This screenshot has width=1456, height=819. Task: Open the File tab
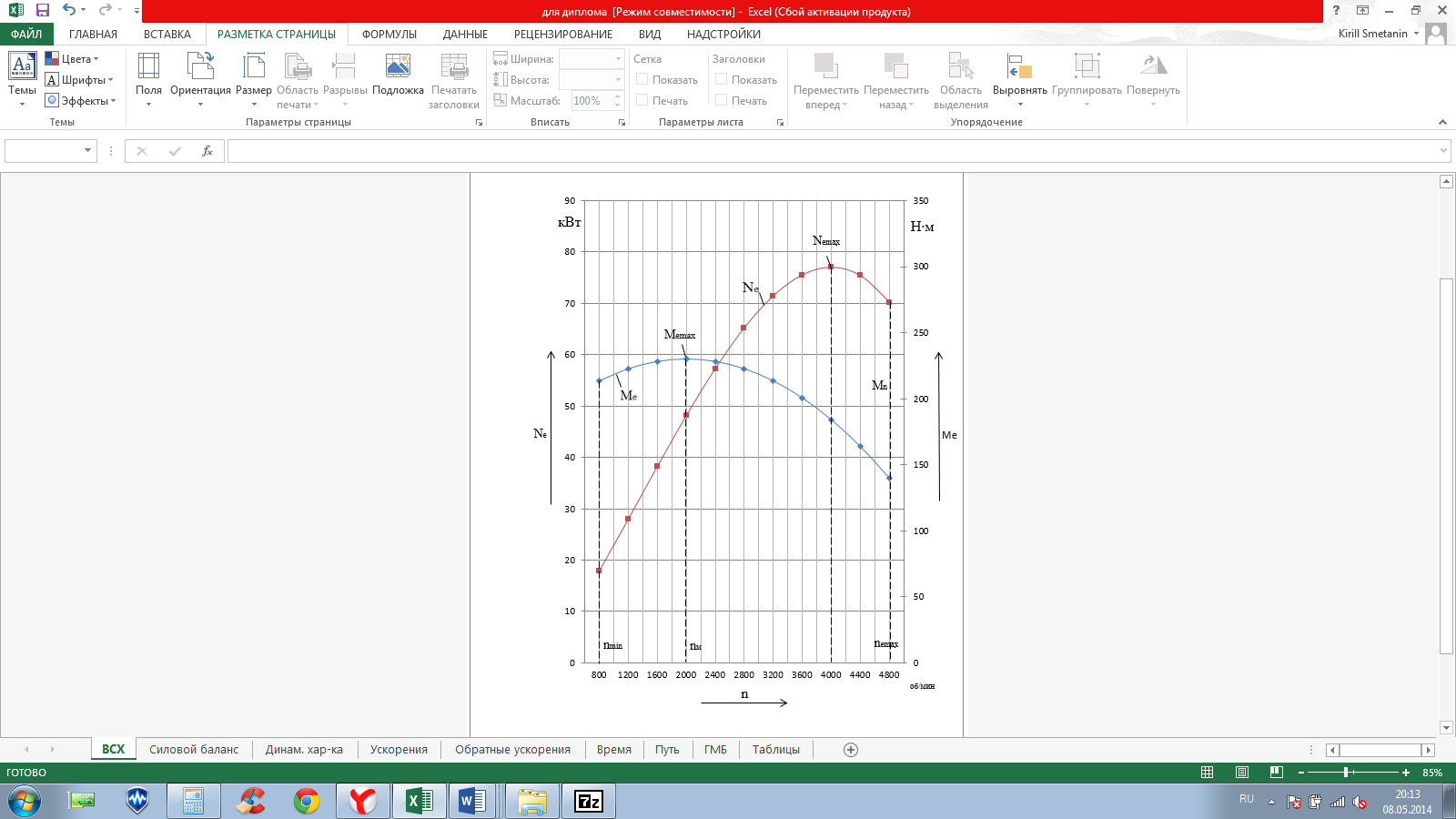[26, 34]
